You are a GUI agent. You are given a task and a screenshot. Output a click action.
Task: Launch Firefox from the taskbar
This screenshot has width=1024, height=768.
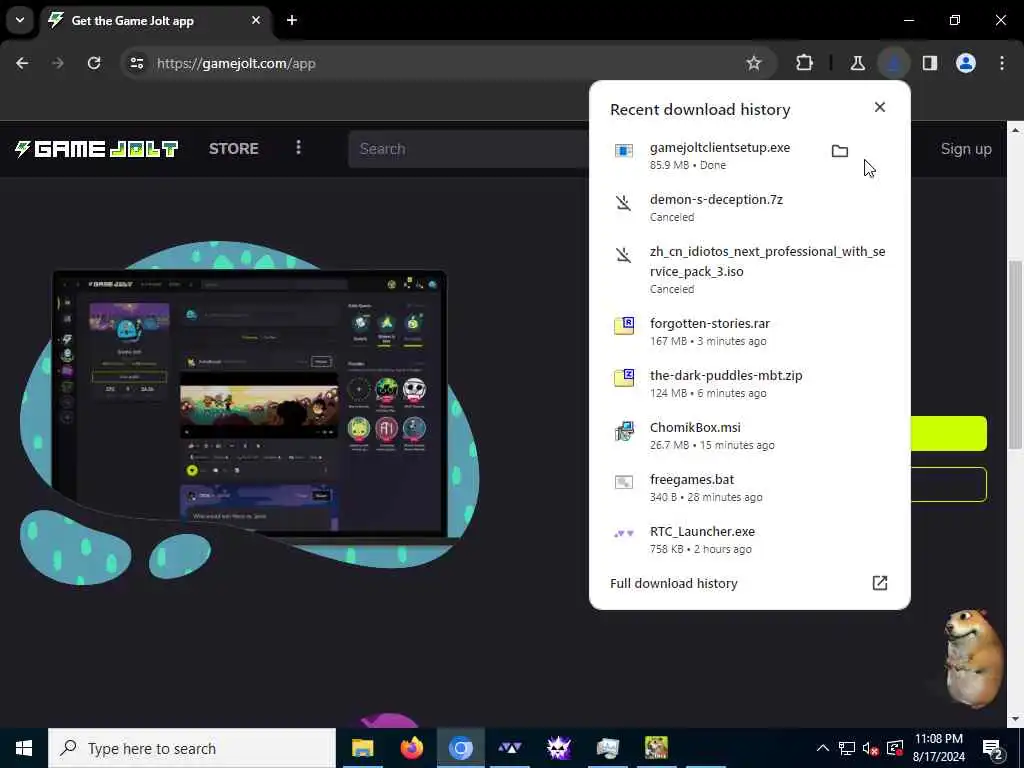pyautogui.click(x=411, y=748)
